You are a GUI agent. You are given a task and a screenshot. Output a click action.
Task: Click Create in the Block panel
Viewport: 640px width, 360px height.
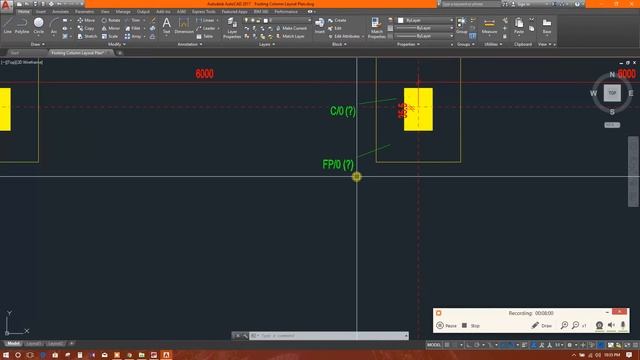point(337,20)
